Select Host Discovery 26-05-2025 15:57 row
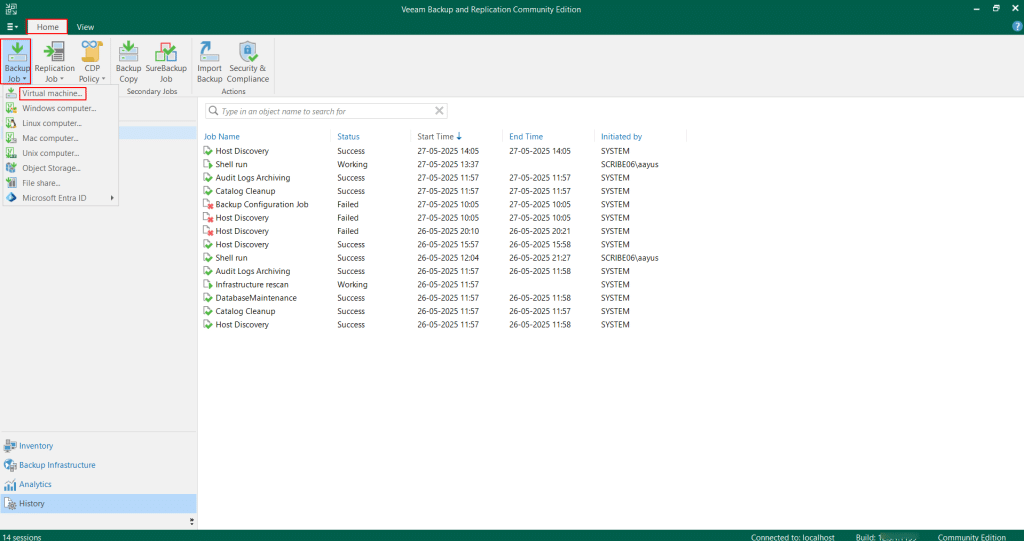Screen dimensions: 1024x541 444,244
